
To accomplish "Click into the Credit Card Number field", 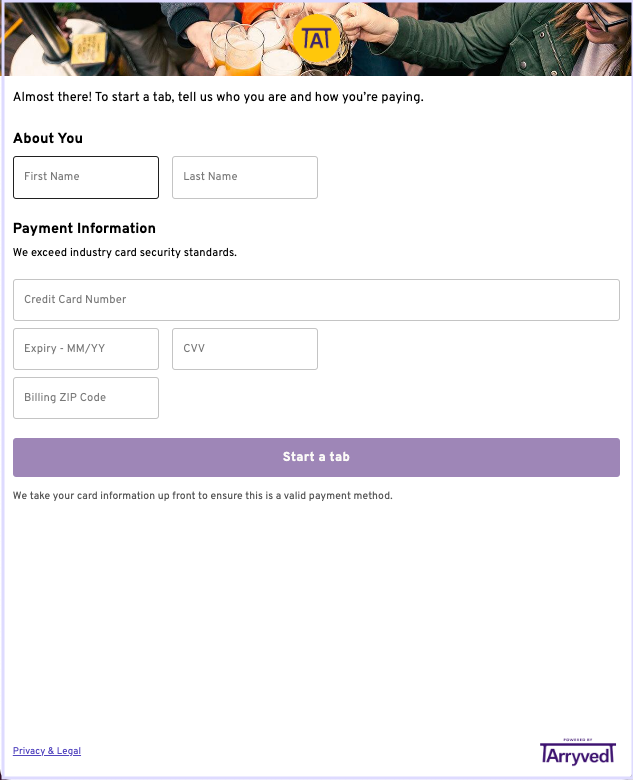I will [316, 300].
